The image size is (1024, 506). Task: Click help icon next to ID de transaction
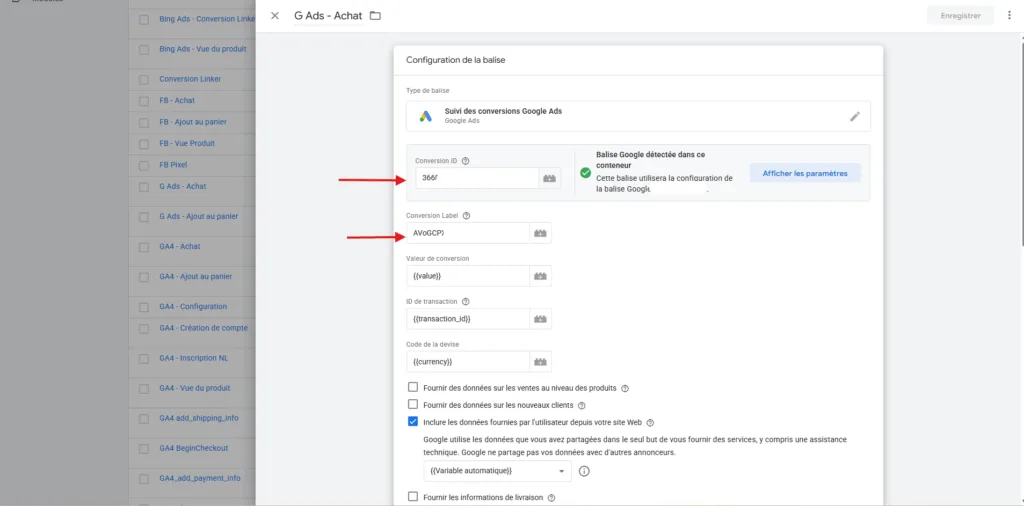[465, 302]
